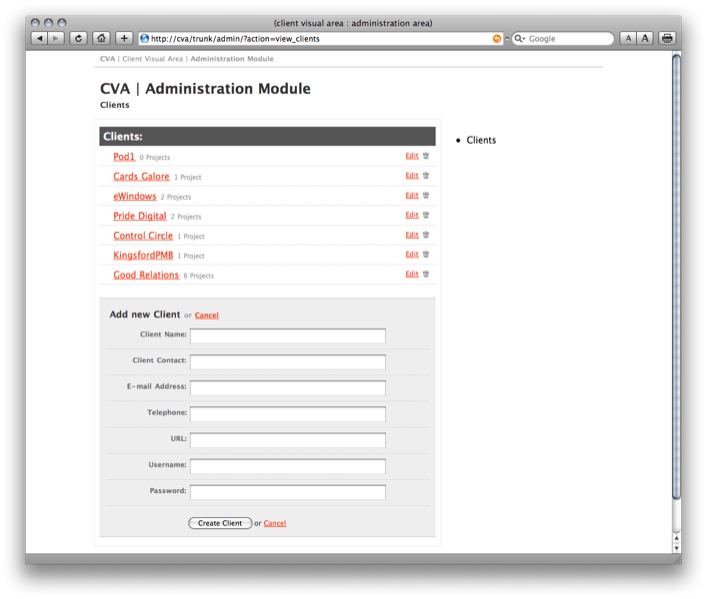Print the page using the printer icon
The width and height of the screenshot is (707, 599).
click(667, 38)
